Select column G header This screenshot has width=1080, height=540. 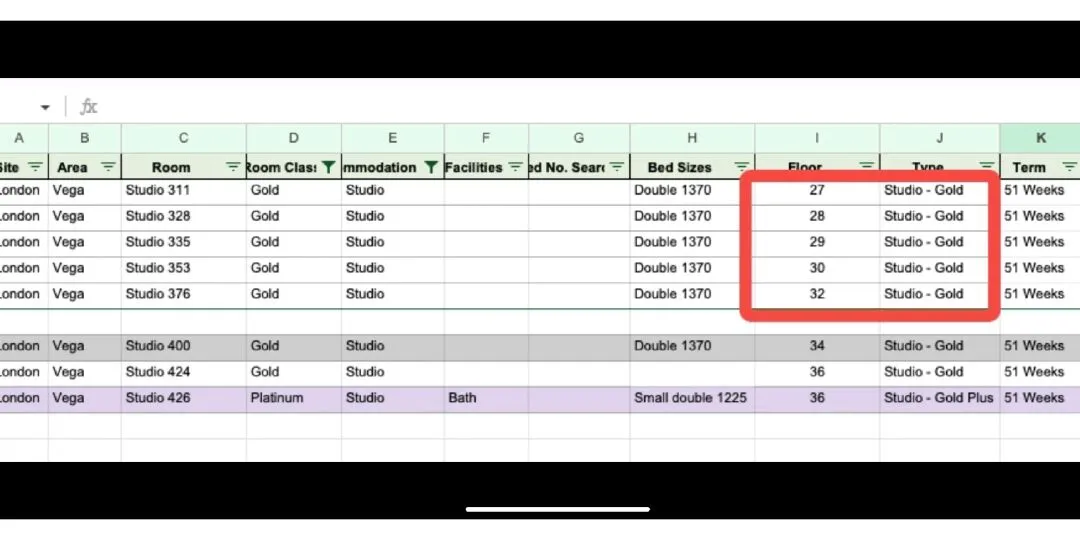pos(579,138)
